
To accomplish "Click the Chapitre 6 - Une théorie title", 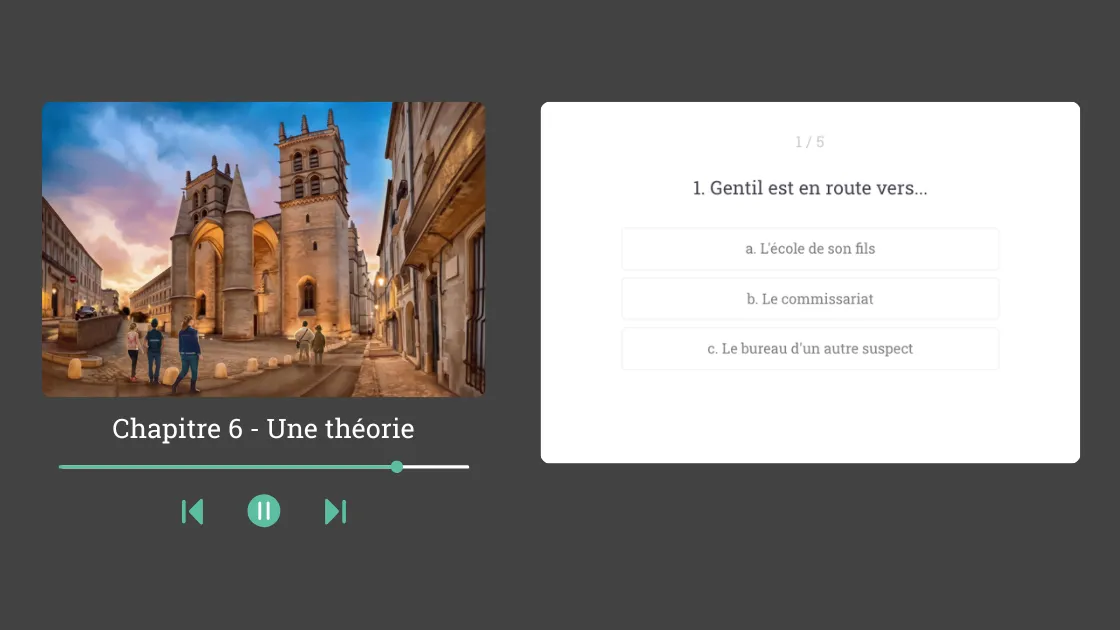I will coord(264,429).
